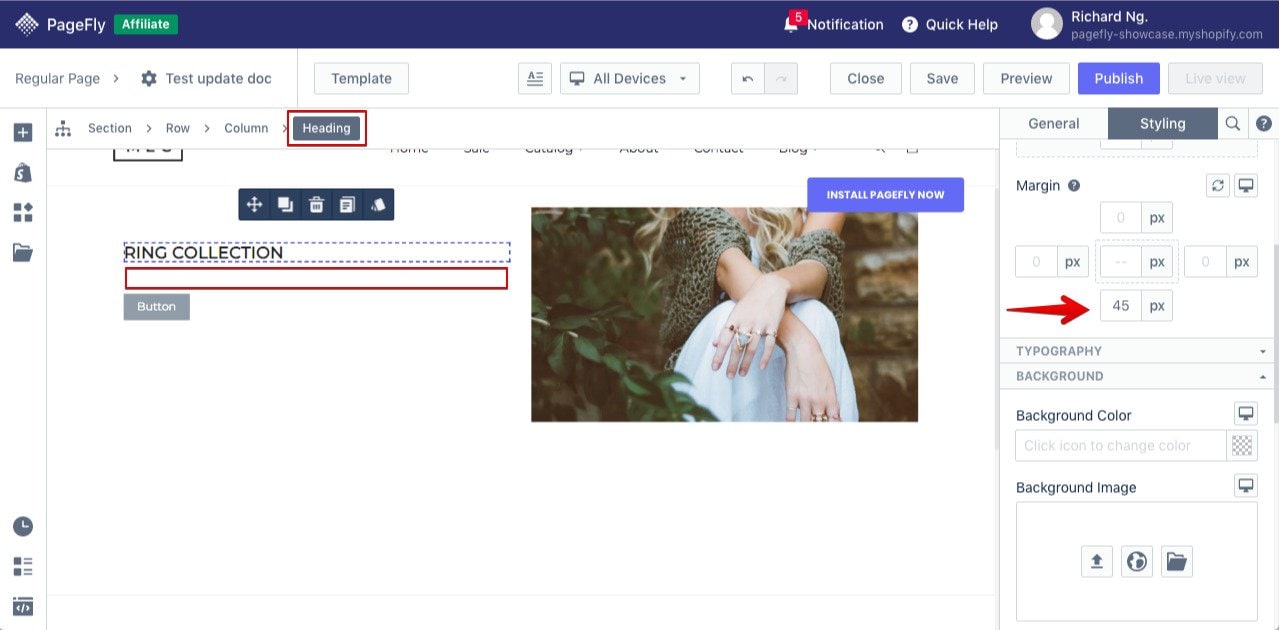This screenshot has width=1280, height=630.
Task: Click the Background Color text field
Action: (1121, 446)
